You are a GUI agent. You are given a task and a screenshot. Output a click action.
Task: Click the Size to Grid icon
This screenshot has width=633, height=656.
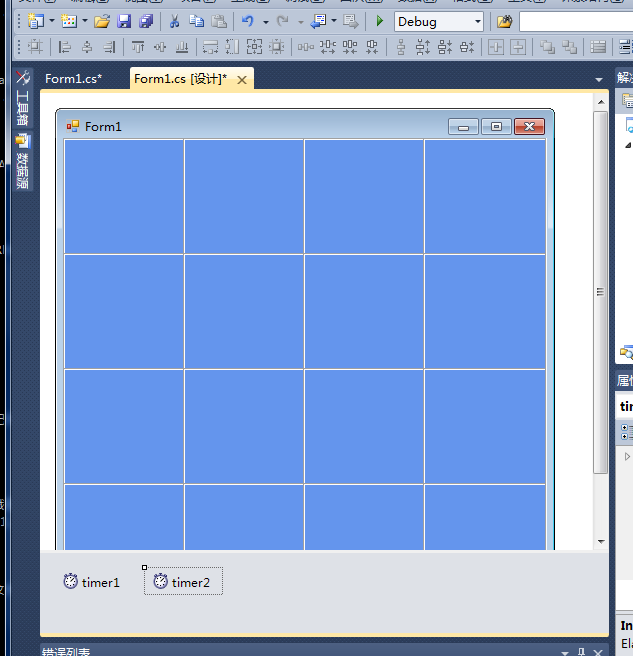(276, 47)
